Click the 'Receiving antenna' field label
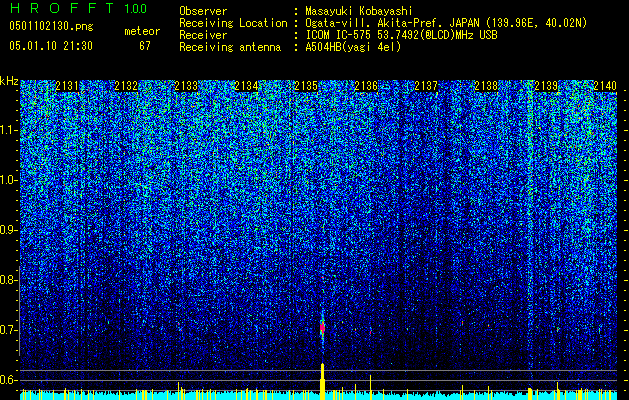 pyautogui.click(x=230, y=47)
